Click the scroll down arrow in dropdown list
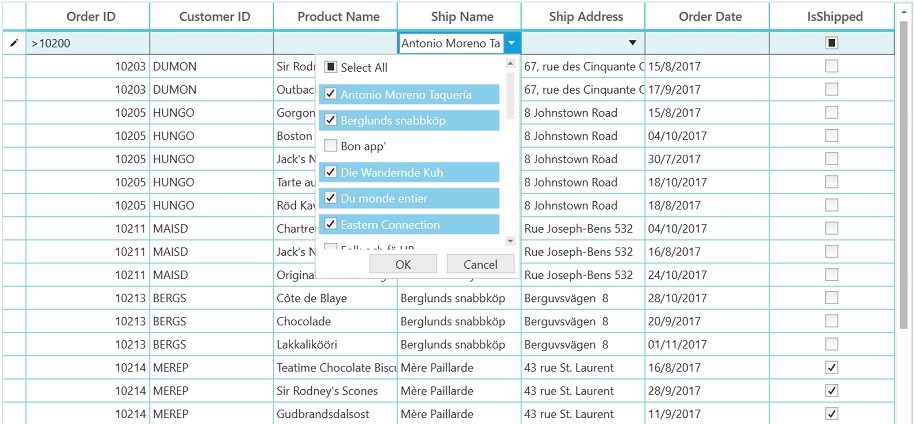The width and height of the screenshot is (915, 424). pyautogui.click(x=510, y=241)
